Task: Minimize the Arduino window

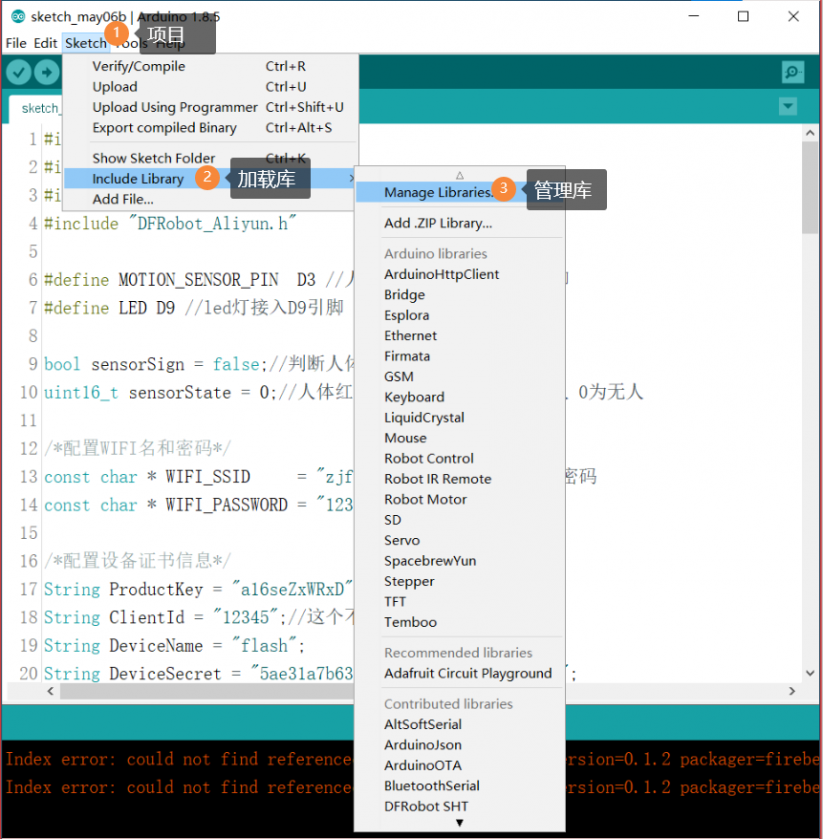Action: pyautogui.click(x=694, y=17)
